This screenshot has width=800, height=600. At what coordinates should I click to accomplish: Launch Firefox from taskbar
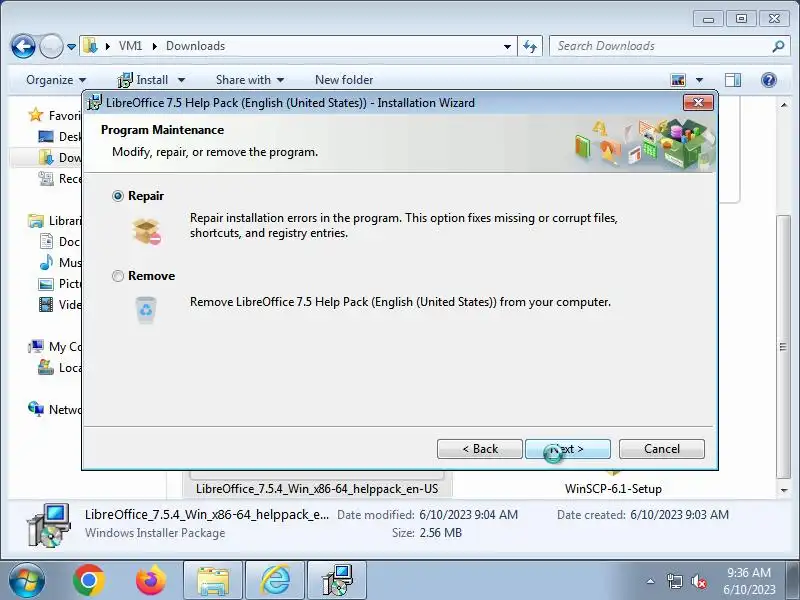pyautogui.click(x=151, y=581)
